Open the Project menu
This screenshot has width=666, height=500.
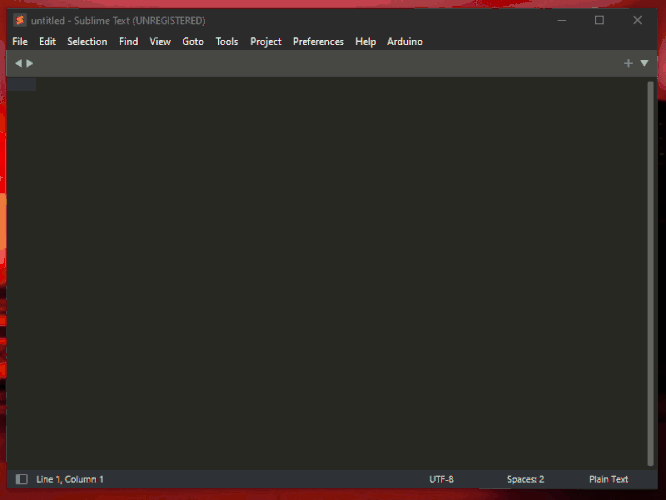pyautogui.click(x=265, y=42)
